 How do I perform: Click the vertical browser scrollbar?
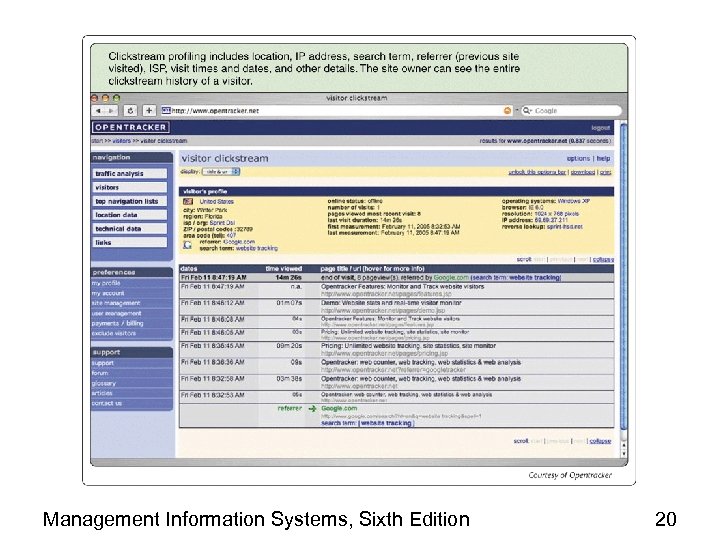tap(624, 276)
